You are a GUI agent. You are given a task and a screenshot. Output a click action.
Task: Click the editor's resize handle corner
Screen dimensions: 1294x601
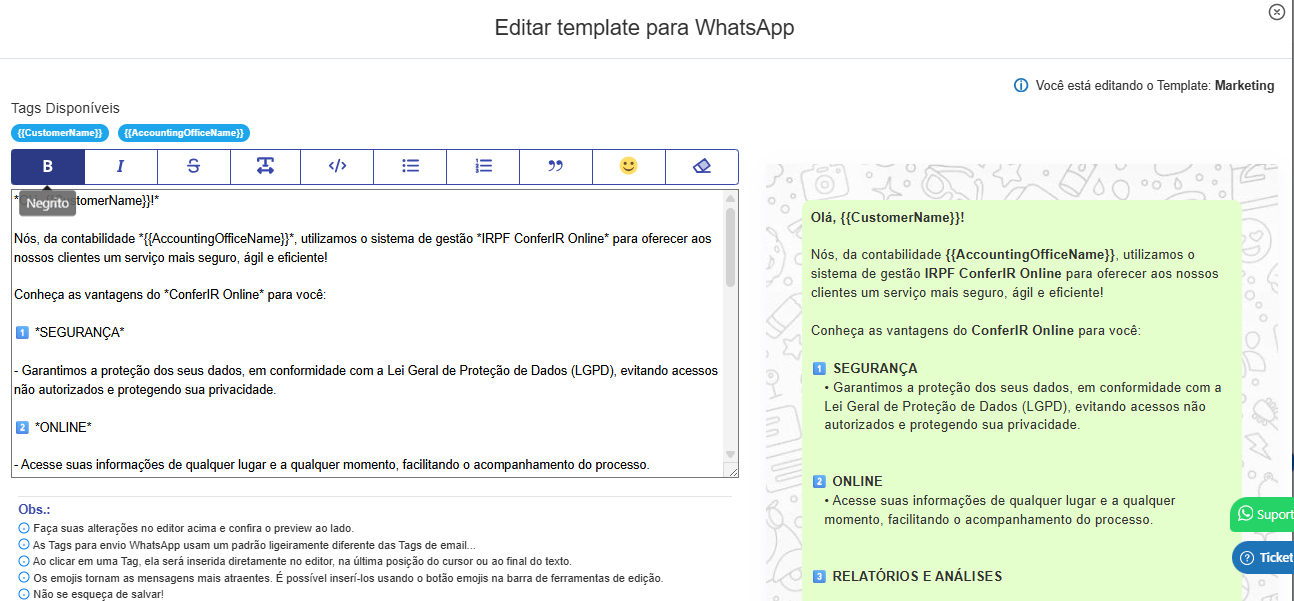(x=732, y=471)
